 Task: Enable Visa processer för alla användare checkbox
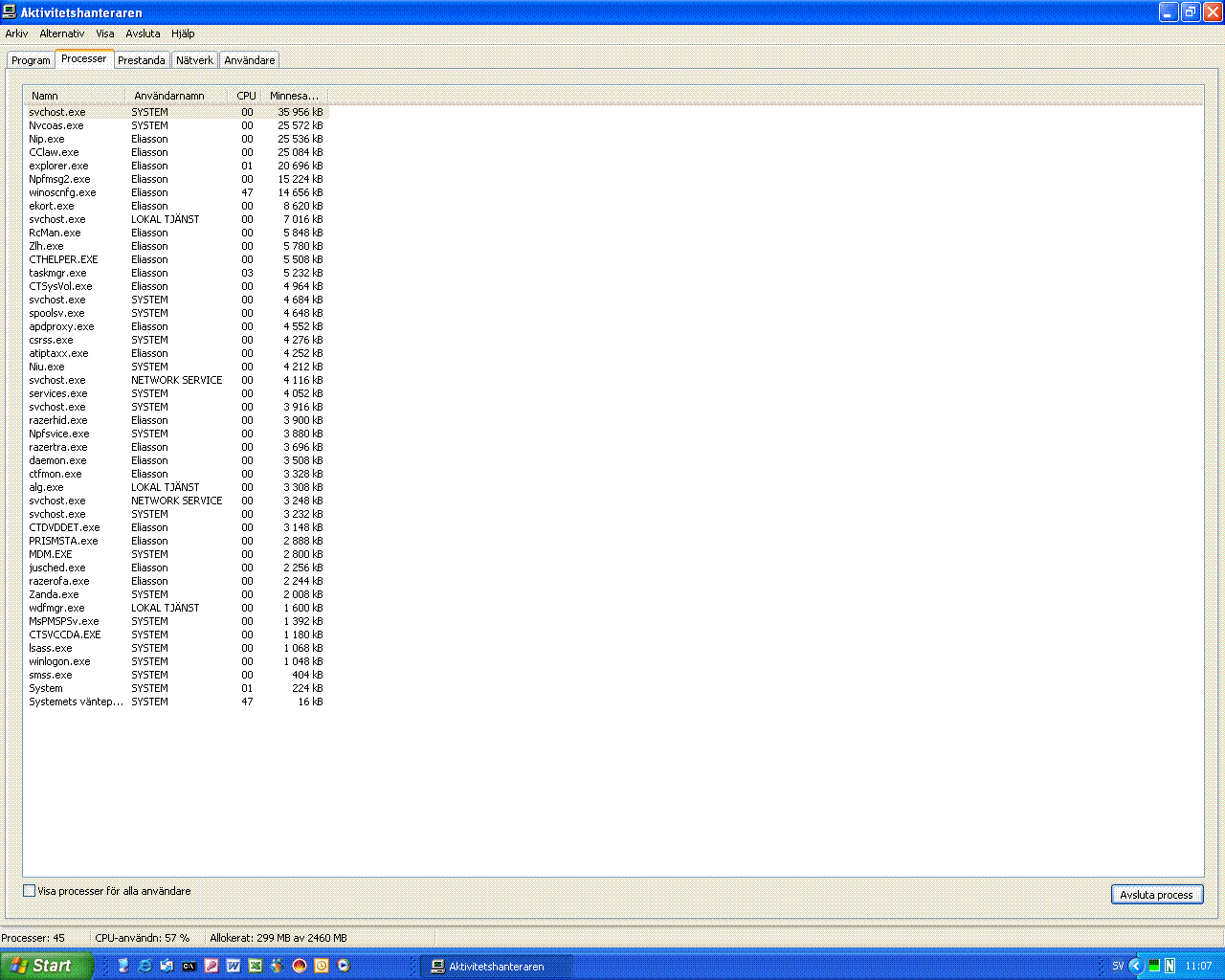[30, 891]
